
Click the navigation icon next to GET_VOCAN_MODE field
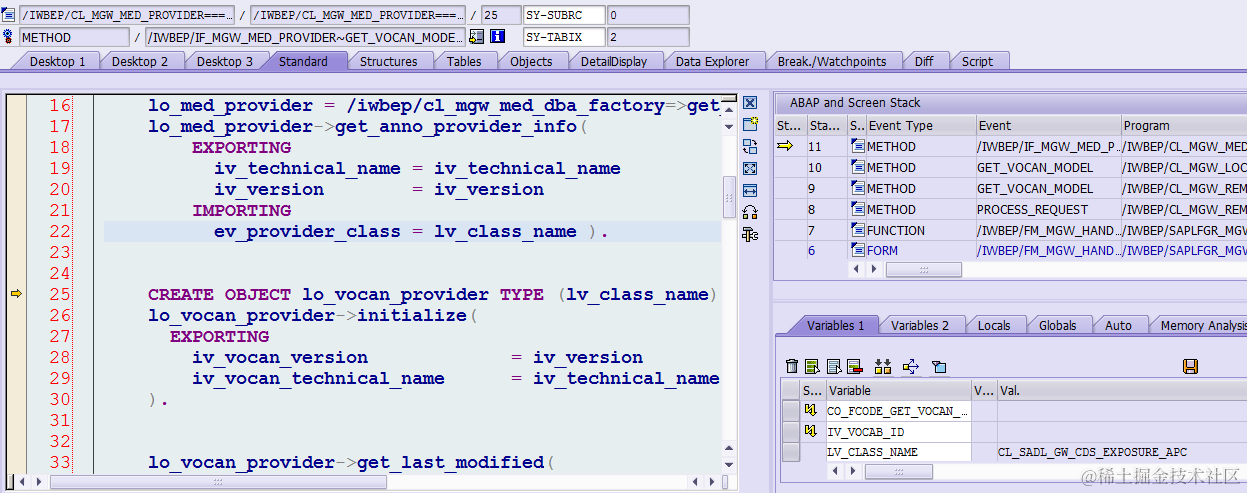477,37
